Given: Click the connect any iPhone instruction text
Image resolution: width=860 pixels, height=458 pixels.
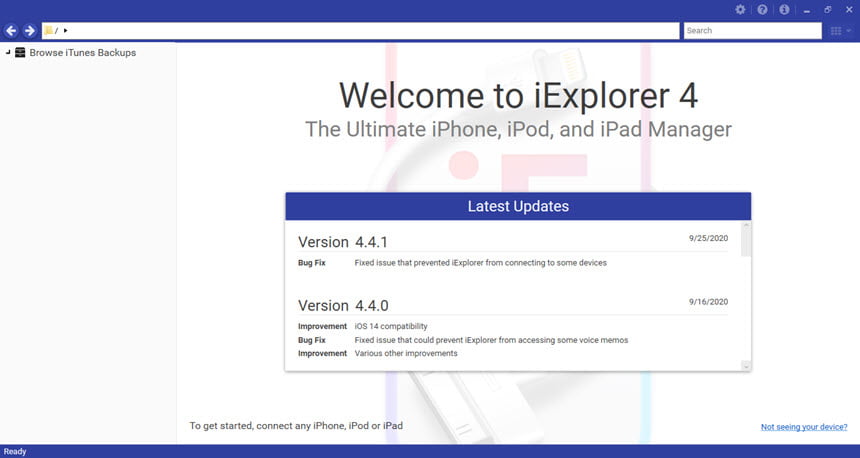Looking at the screenshot, I should click(x=296, y=426).
